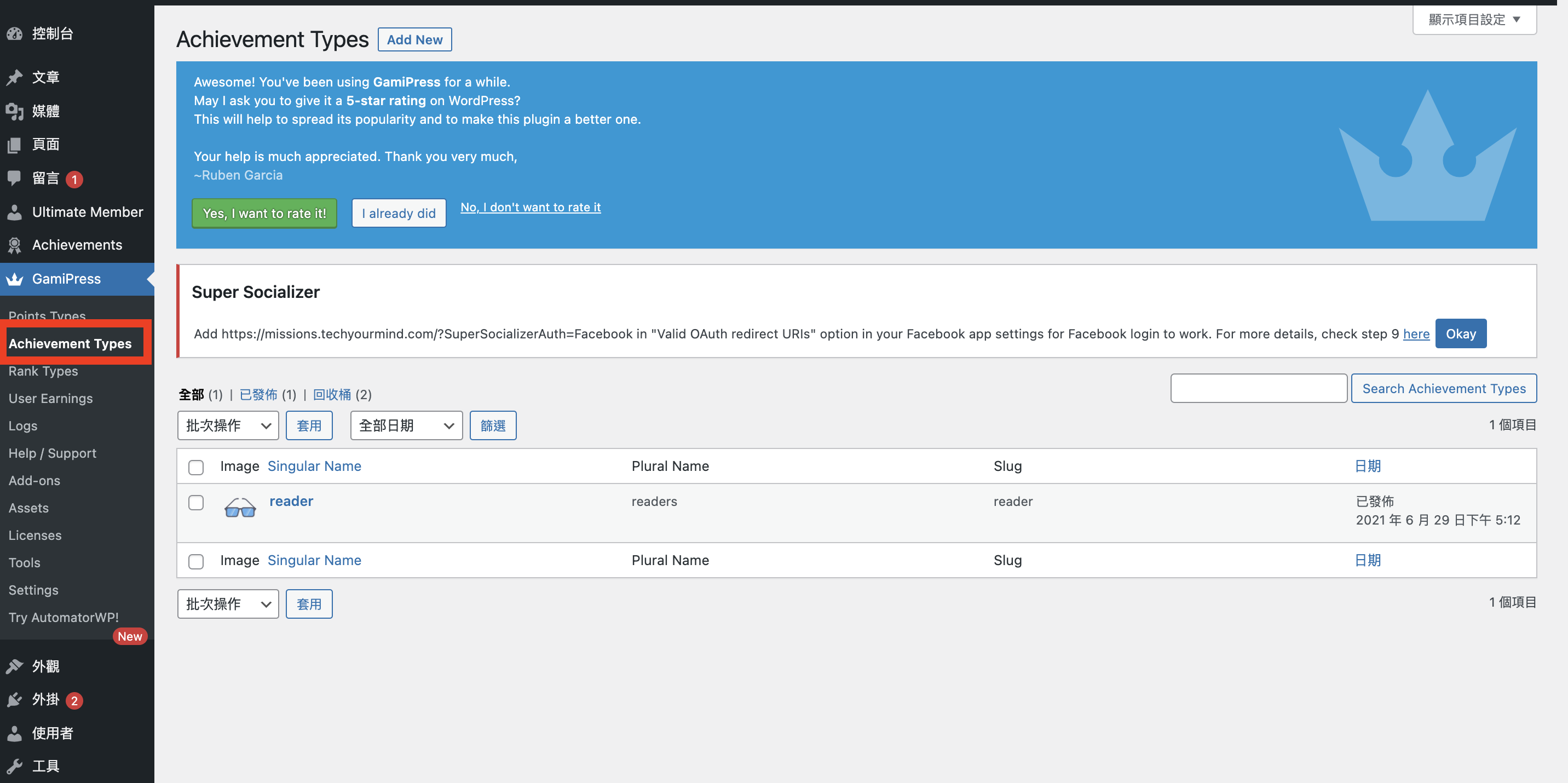
Task: Expand the screen options panel at top right
Action: 1474,20
